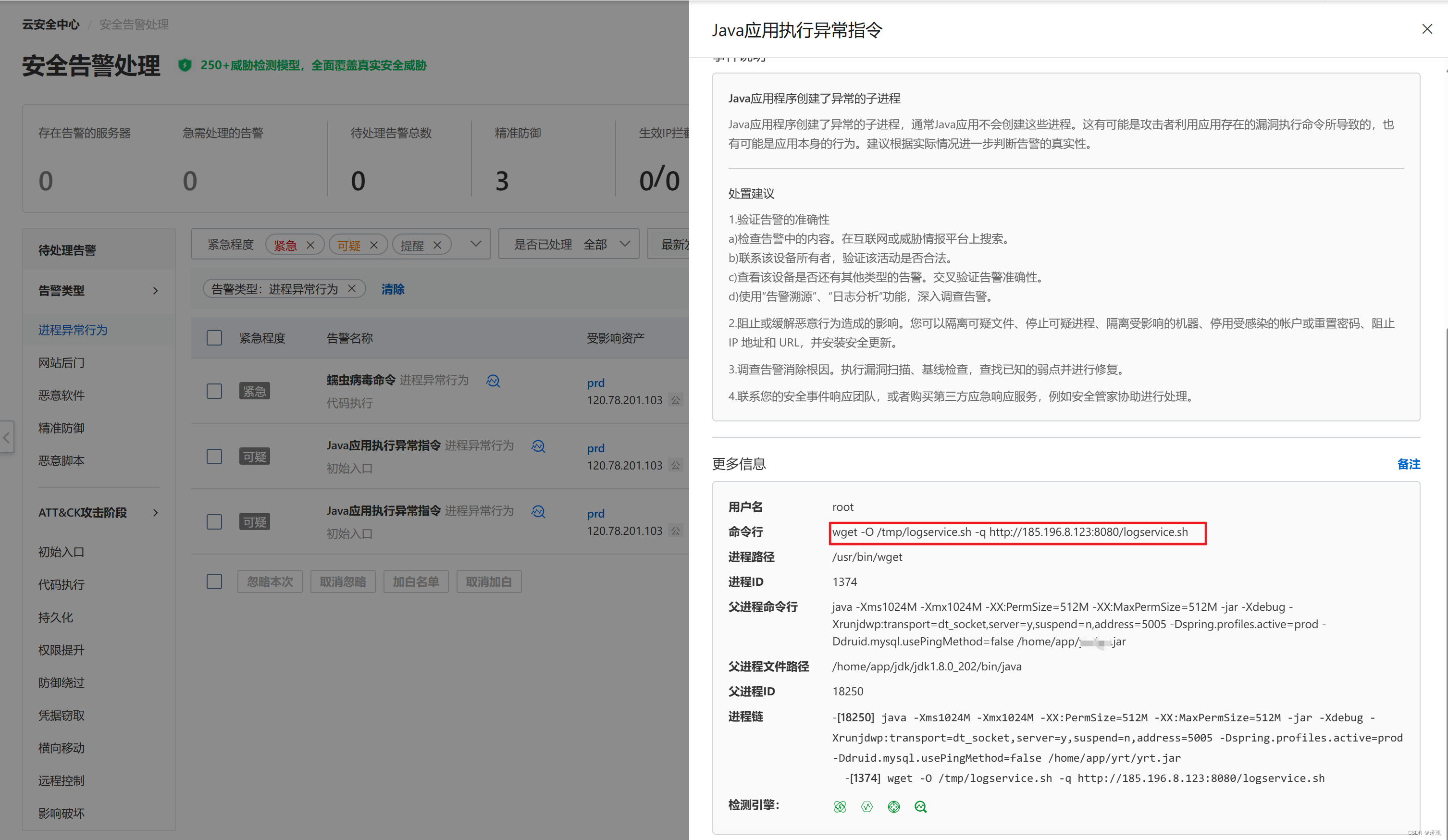Click the 命令行 wget command text
1448x840 pixels.
click(x=1010, y=532)
